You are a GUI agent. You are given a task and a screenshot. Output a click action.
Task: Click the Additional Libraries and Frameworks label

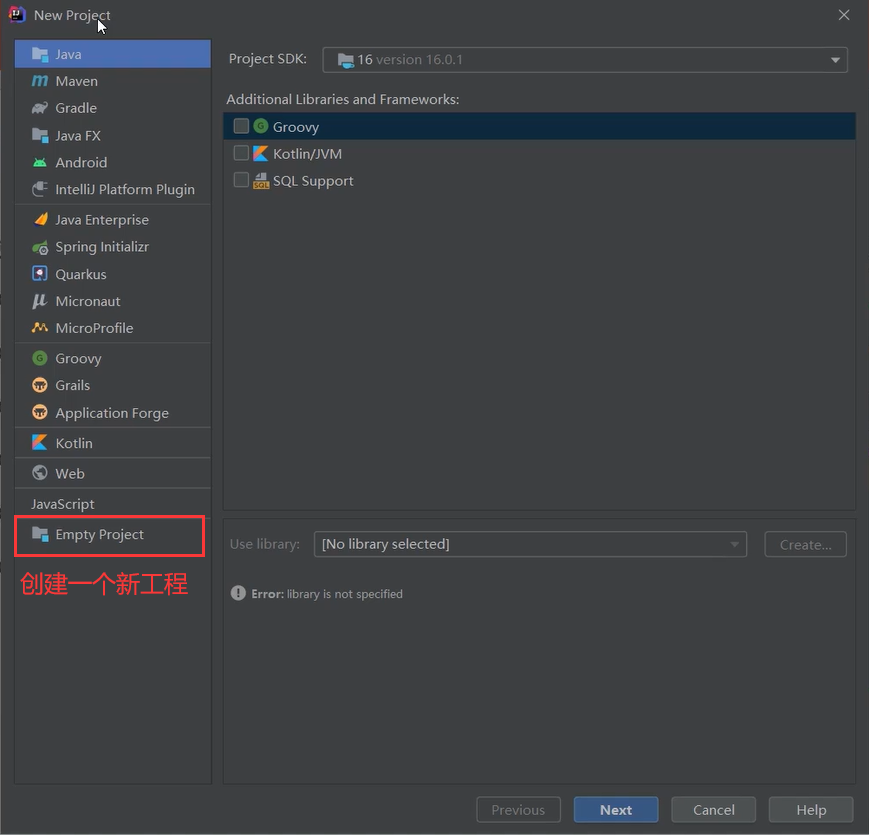[343, 99]
